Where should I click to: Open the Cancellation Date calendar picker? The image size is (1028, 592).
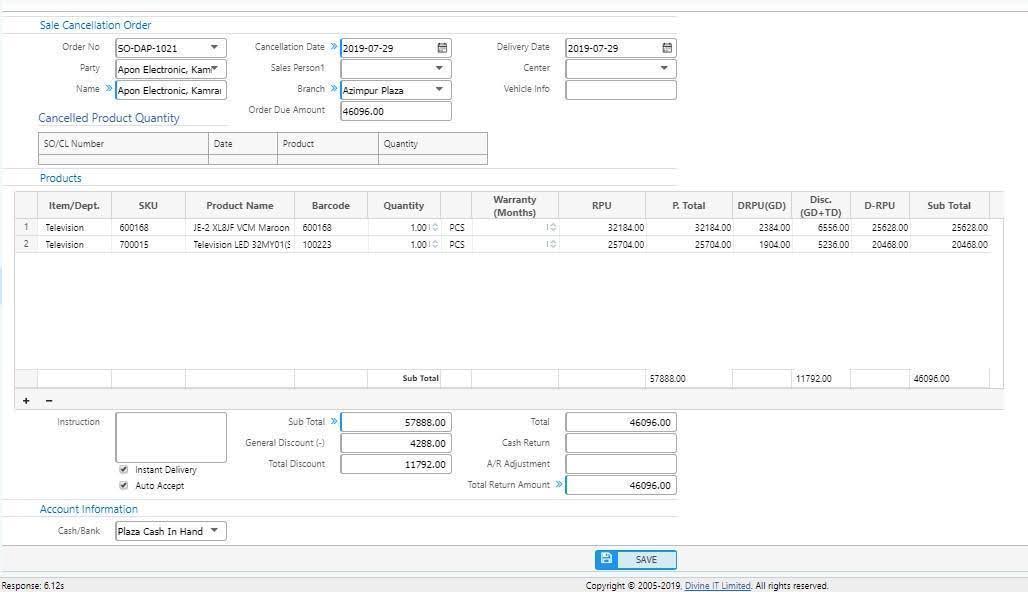442,48
